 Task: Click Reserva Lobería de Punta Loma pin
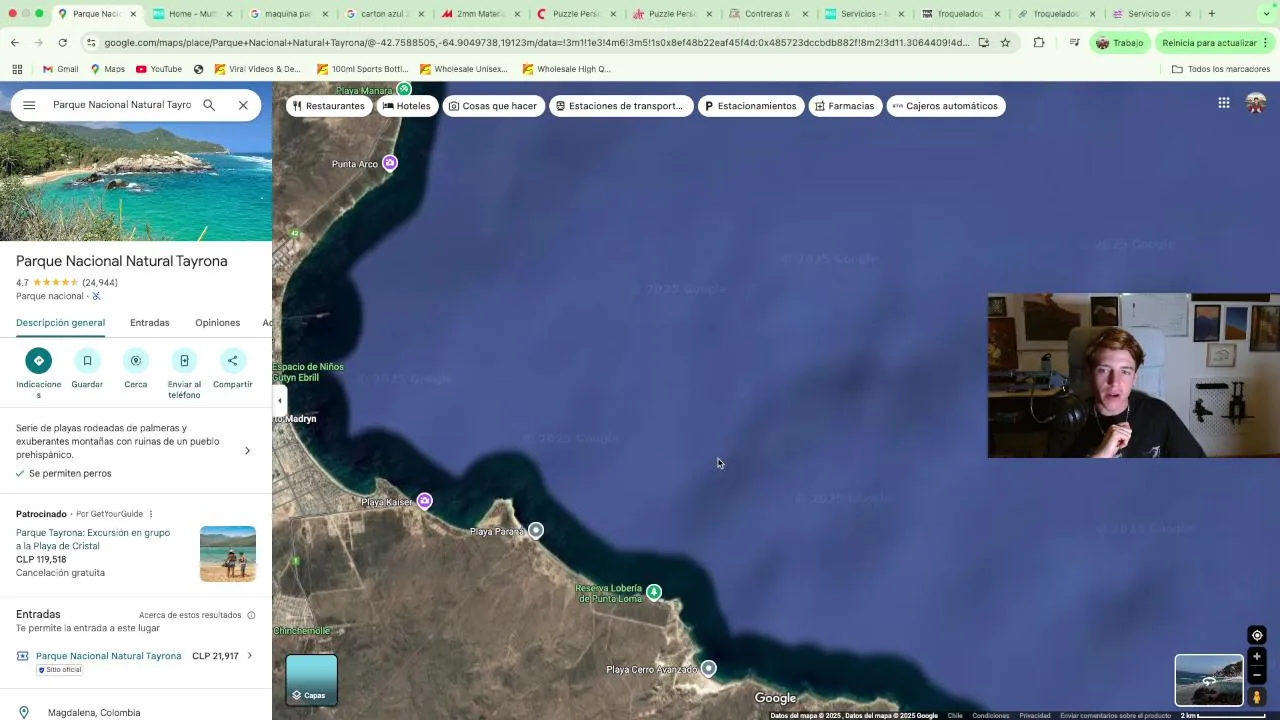coord(654,592)
